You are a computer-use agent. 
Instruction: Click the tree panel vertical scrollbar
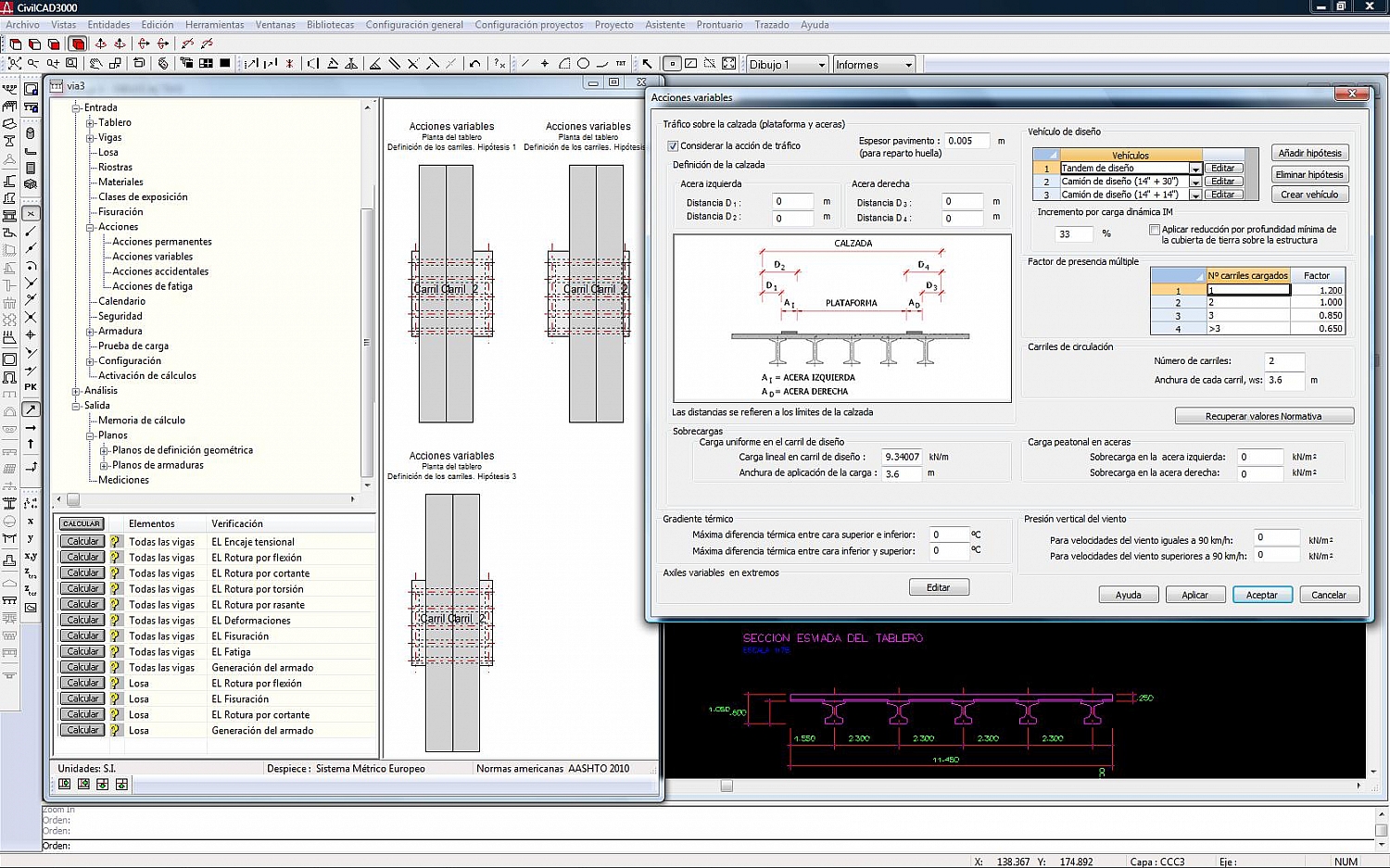pyautogui.click(x=367, y=296)
